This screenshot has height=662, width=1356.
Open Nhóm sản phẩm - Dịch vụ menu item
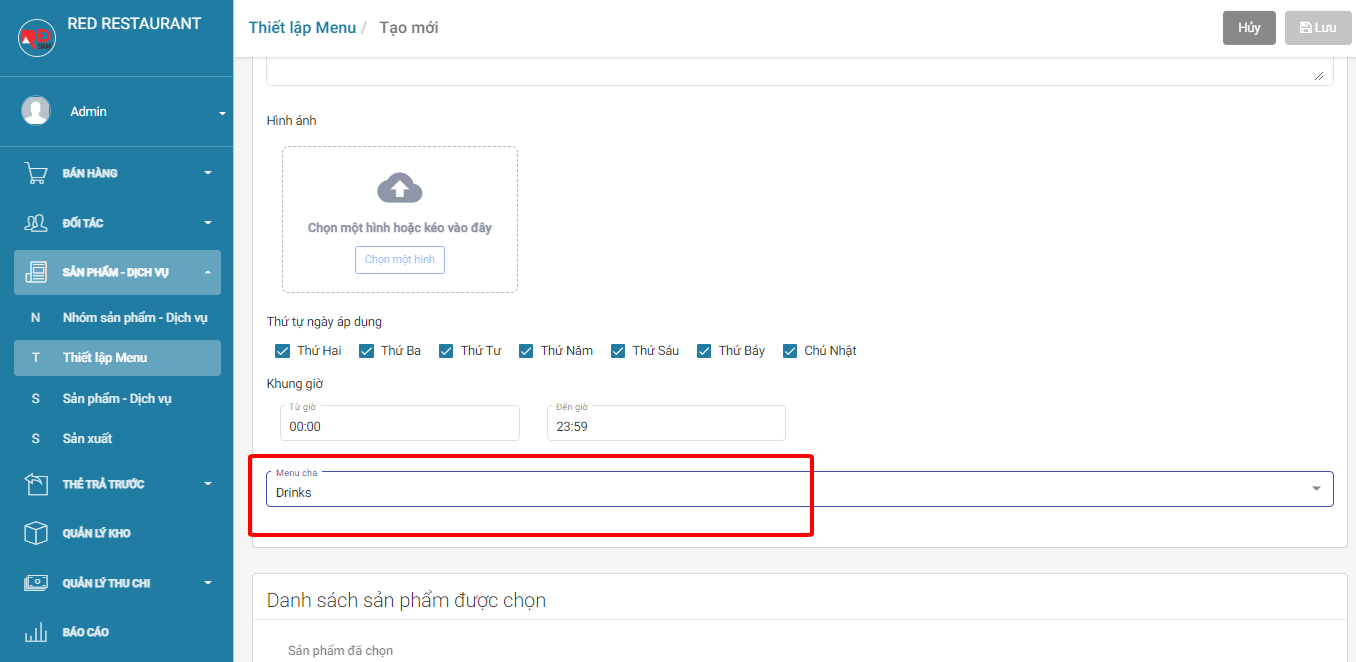tap(134, 317)
